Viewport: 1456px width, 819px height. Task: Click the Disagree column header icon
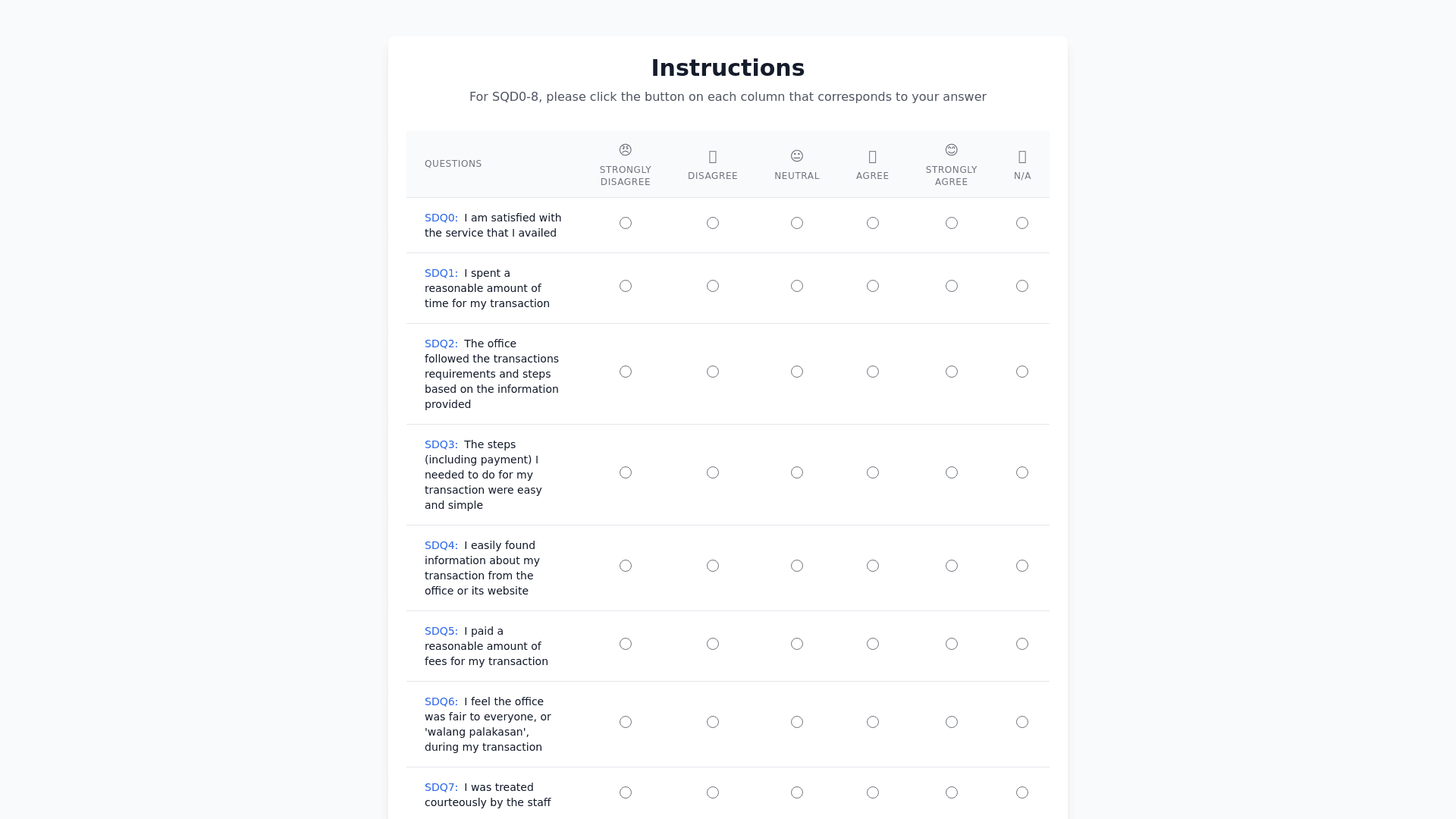click(713, 157)
